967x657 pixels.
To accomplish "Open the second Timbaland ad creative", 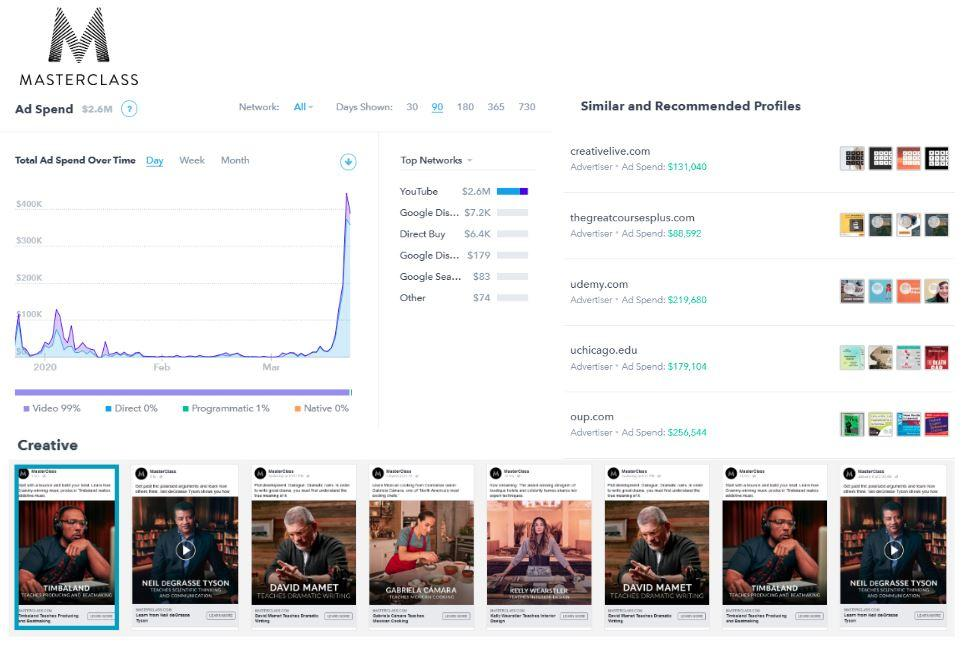I will (x=775, y=547).
